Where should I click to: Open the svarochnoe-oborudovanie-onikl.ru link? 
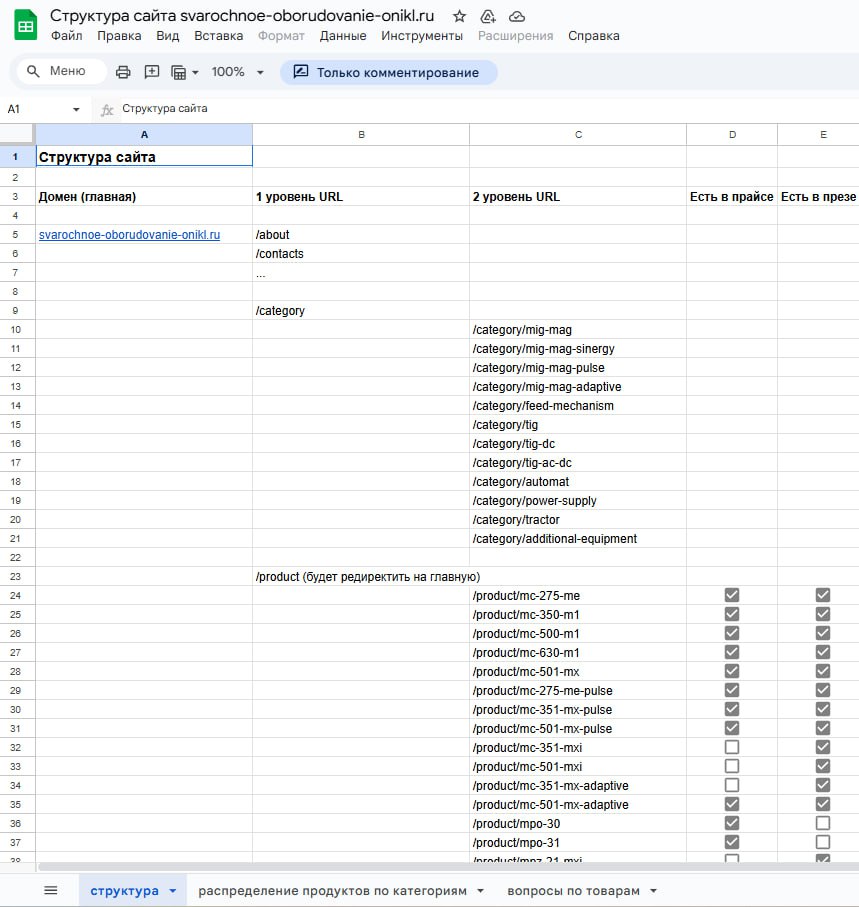pos(129,235)
